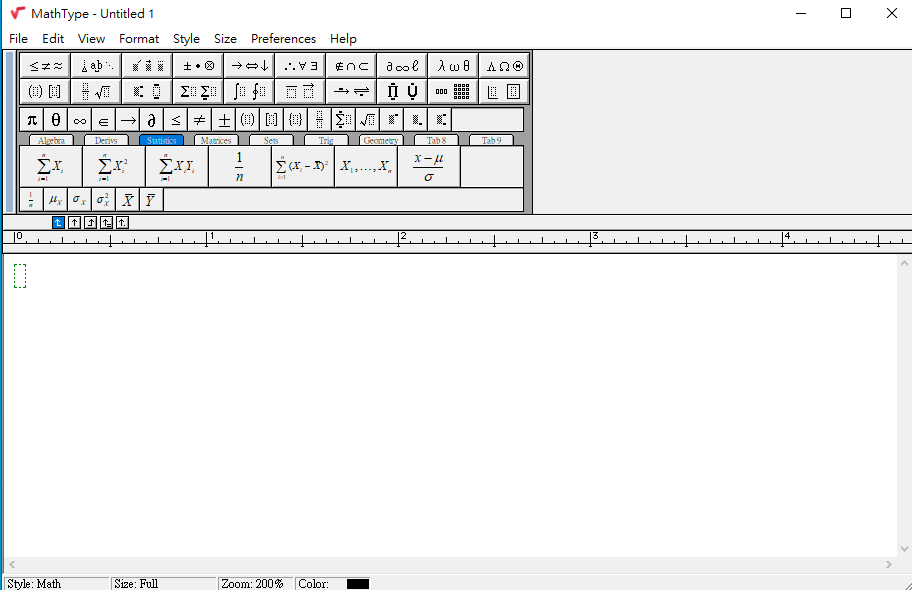Open the integral templates palette
Viewport: 912px width, 590px height.
250,91
